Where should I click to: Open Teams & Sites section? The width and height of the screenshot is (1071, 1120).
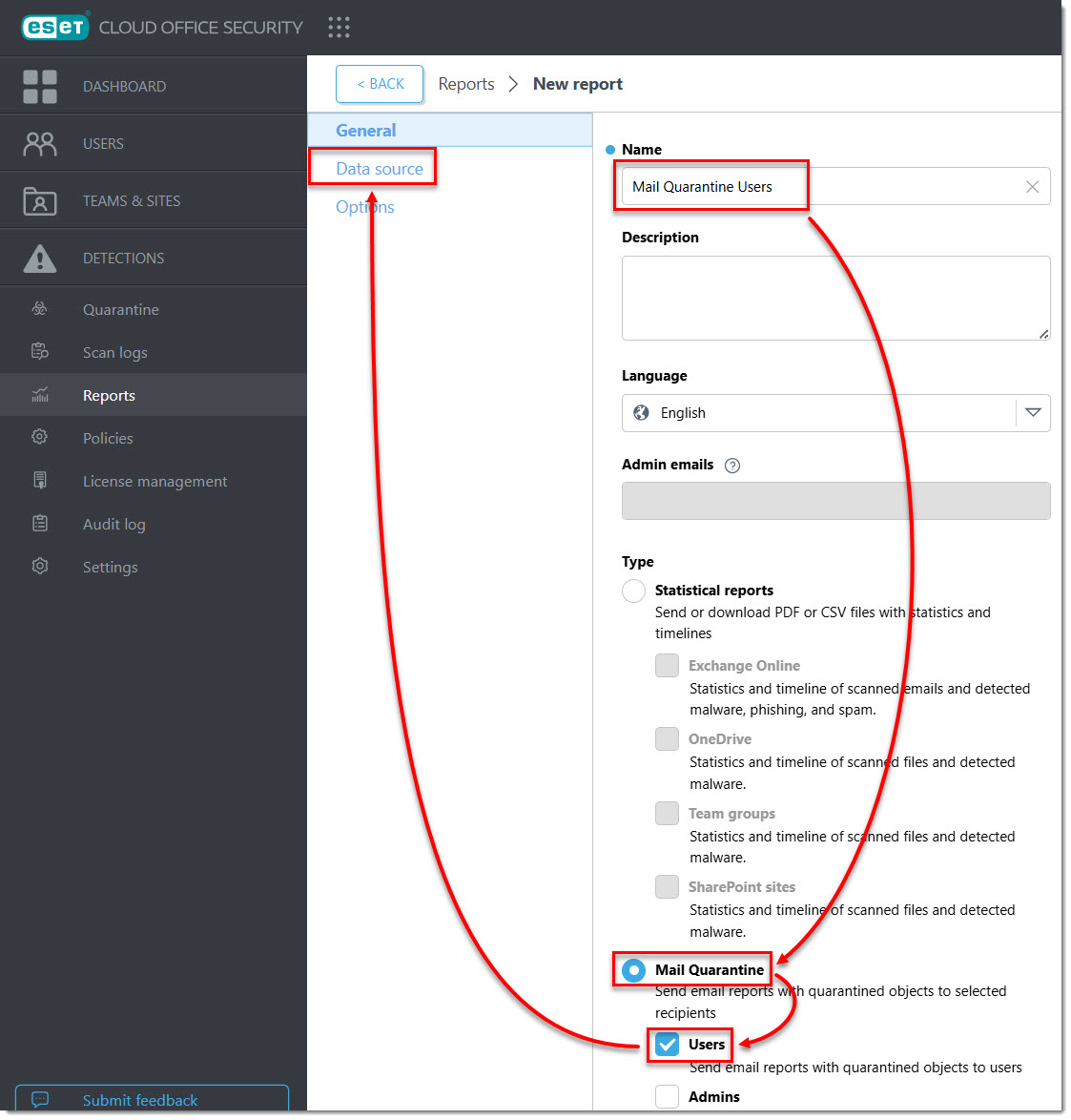point(154,201)
